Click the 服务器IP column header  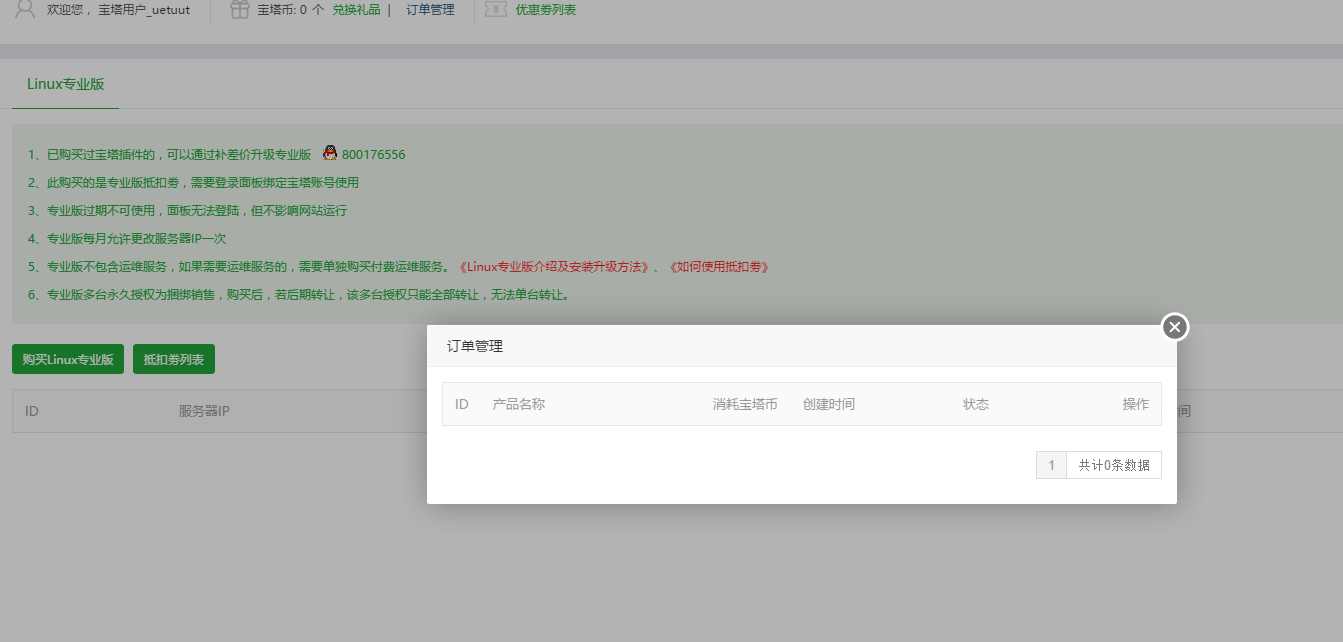[204, 411]
